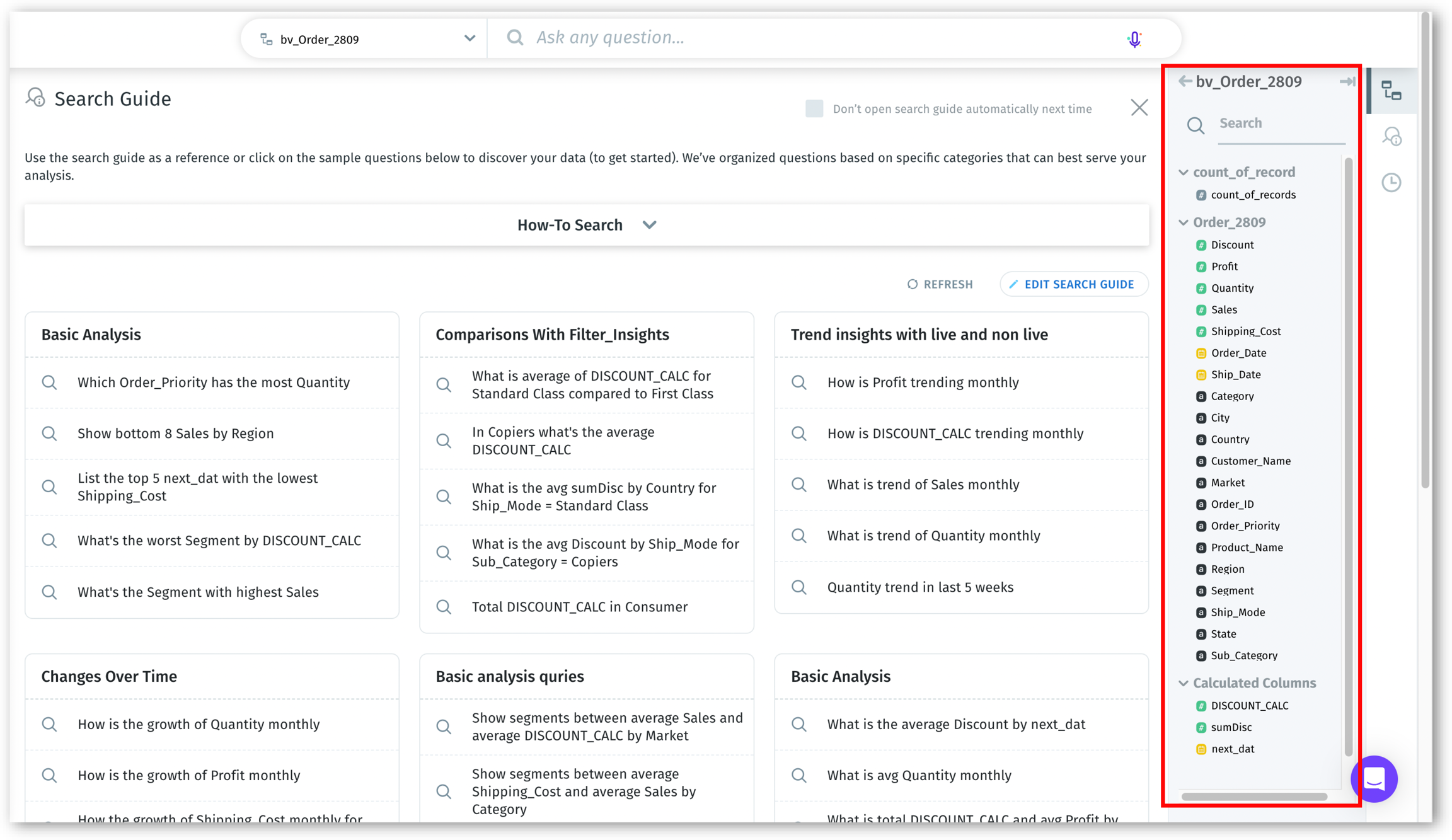This screenshot has width=1452, height=840.
Task: Close the Search Guide with the X icon
Action: click(x=1139, y=108)
